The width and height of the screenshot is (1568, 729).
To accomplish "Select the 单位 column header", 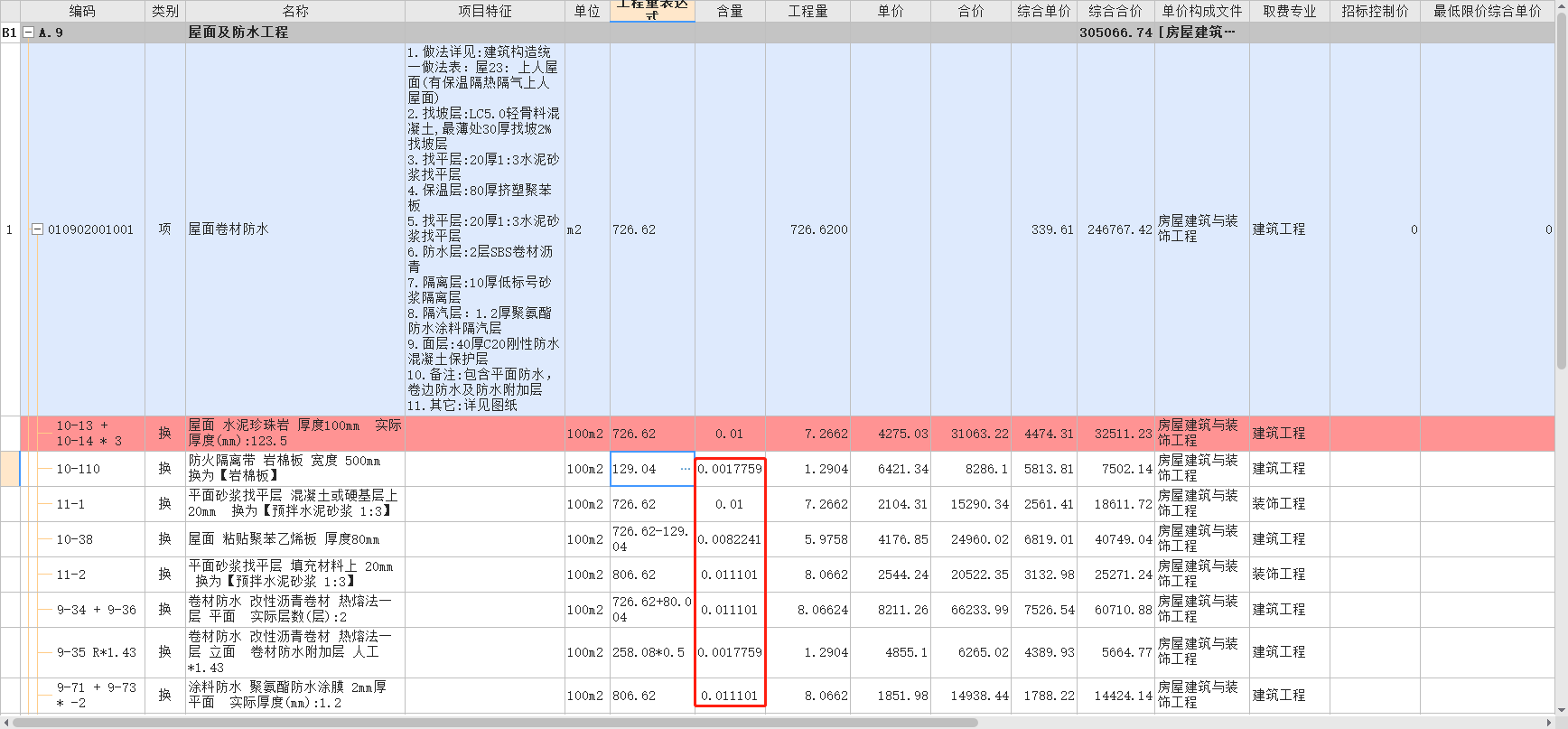I will (x=587, y=11).
